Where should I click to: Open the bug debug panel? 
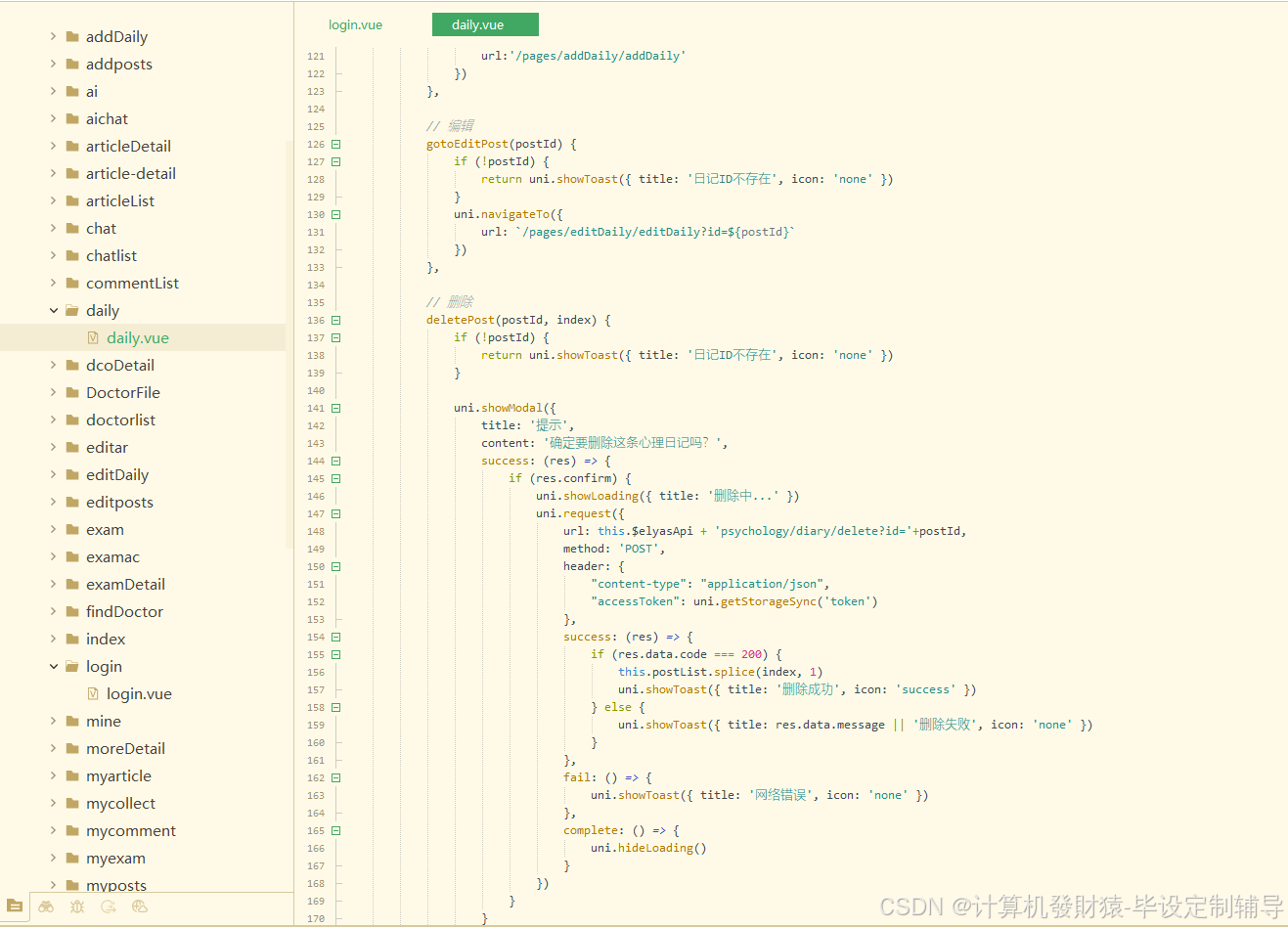coord(77,906)
